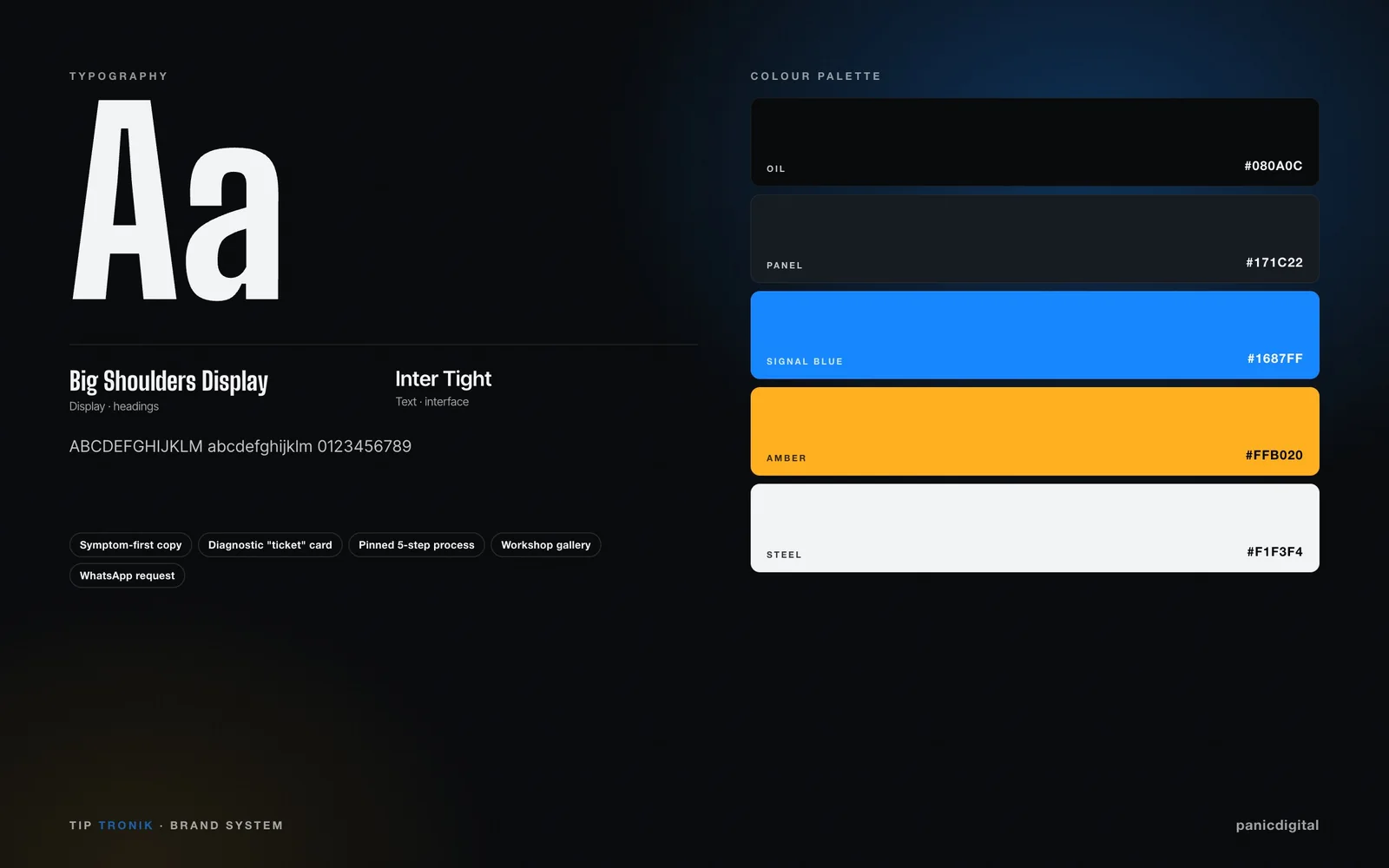
Task: Click the Oil colour swatch
Action: 1035,141
